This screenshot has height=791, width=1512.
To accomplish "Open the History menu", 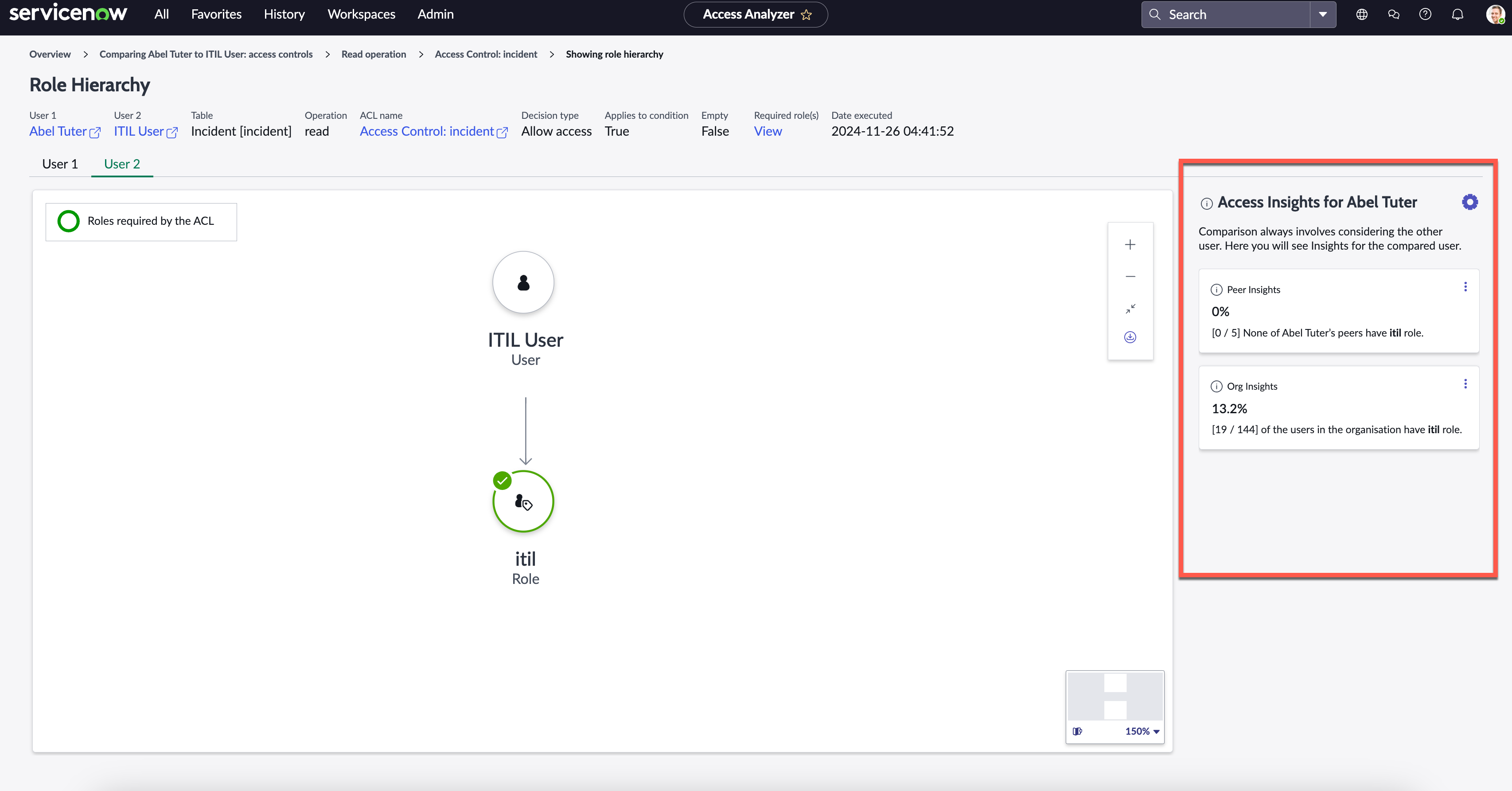I will coord(284,14).
